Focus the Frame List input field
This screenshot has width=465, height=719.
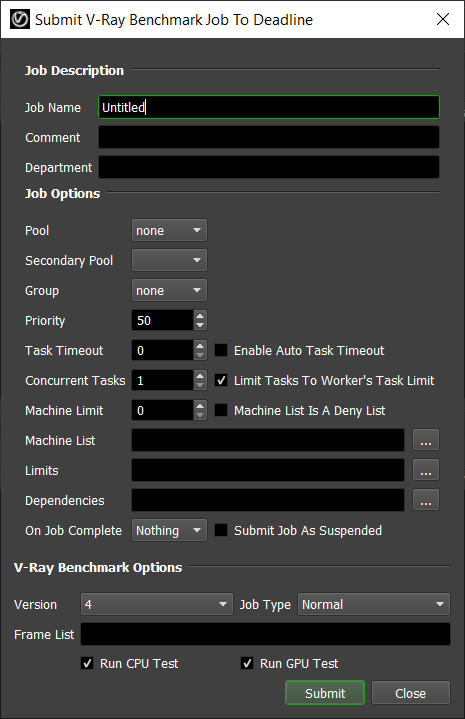[x=266, y=634]
